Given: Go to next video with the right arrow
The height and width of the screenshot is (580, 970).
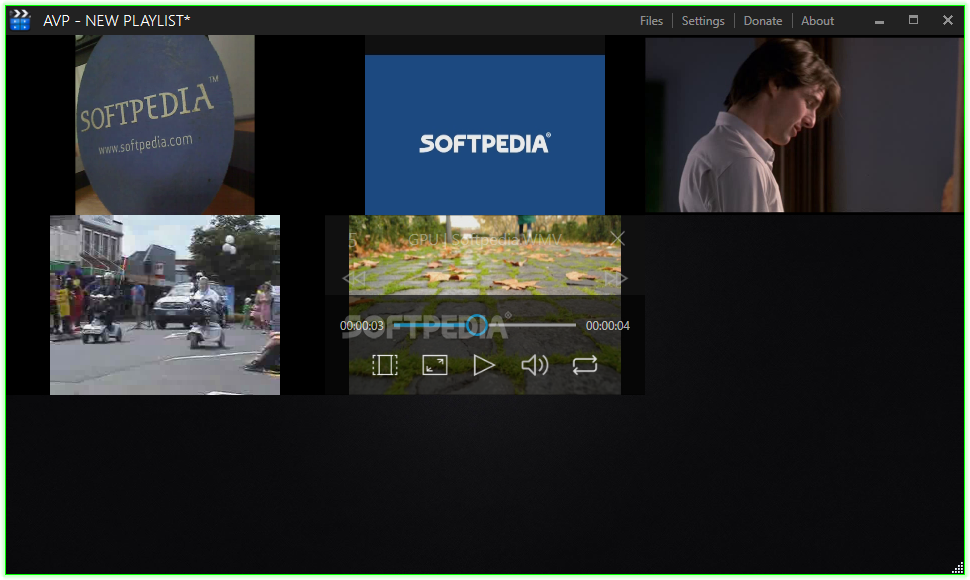Looking at the screenshot, I should [616, 278].
